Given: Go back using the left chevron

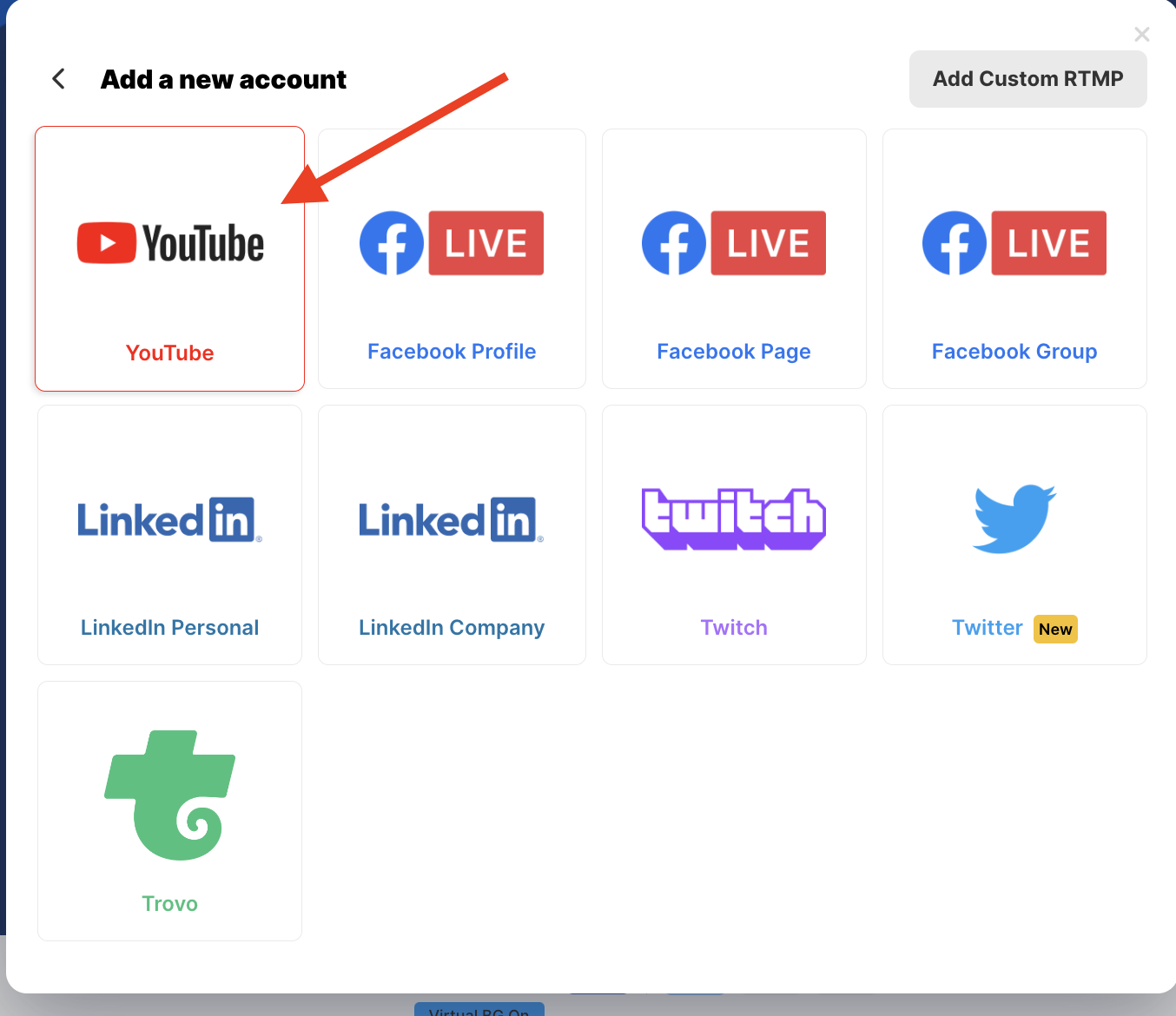Looking at the screenshot, I should [x=58, y=79].
